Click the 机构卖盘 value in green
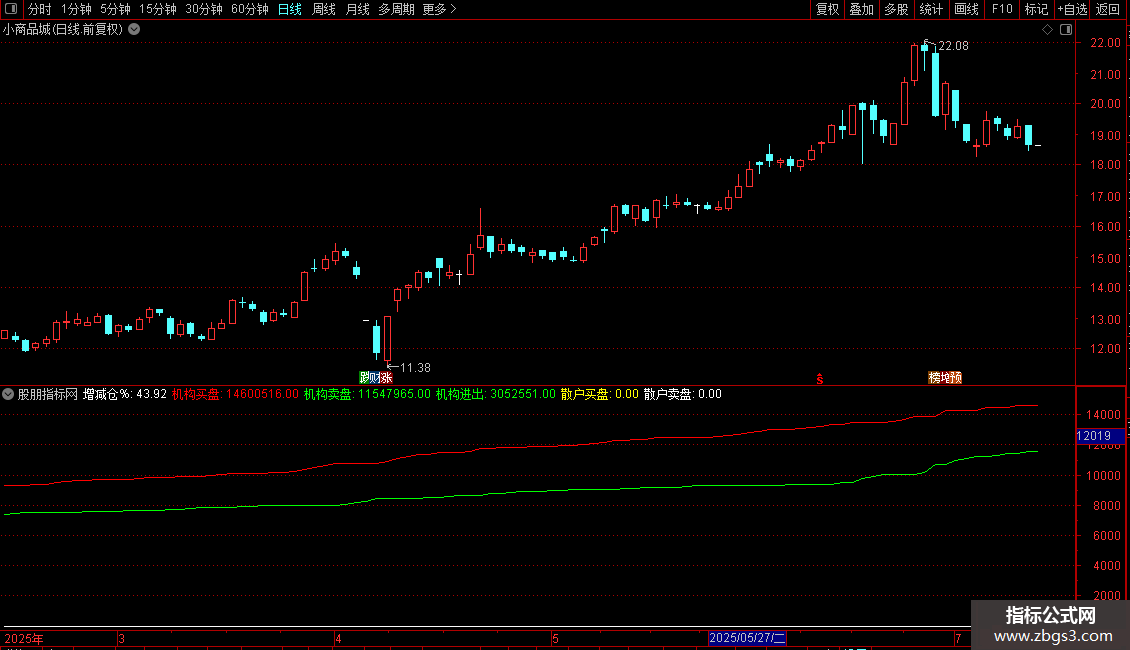The image size is (1130, 650). 394,394
